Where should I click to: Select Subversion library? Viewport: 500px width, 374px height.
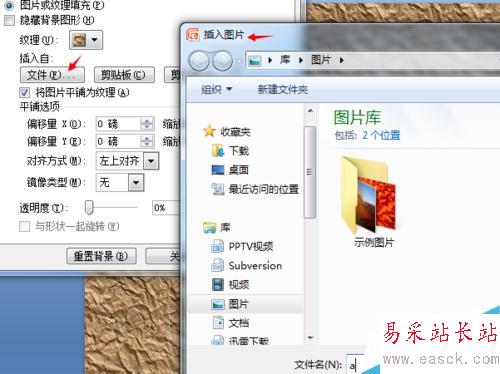(x=255, y=266)
